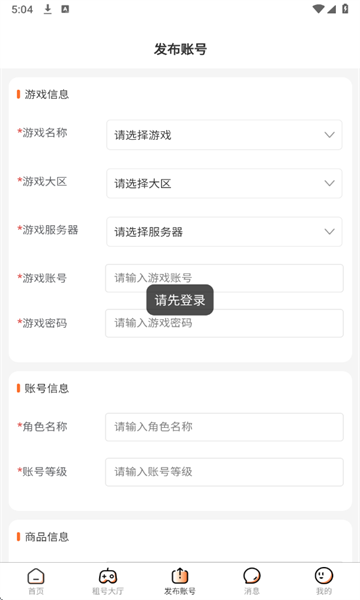Tap the 发布账号 upload icon
The image size is (360, 600).
pyautogui.click(x=180, y=576)
